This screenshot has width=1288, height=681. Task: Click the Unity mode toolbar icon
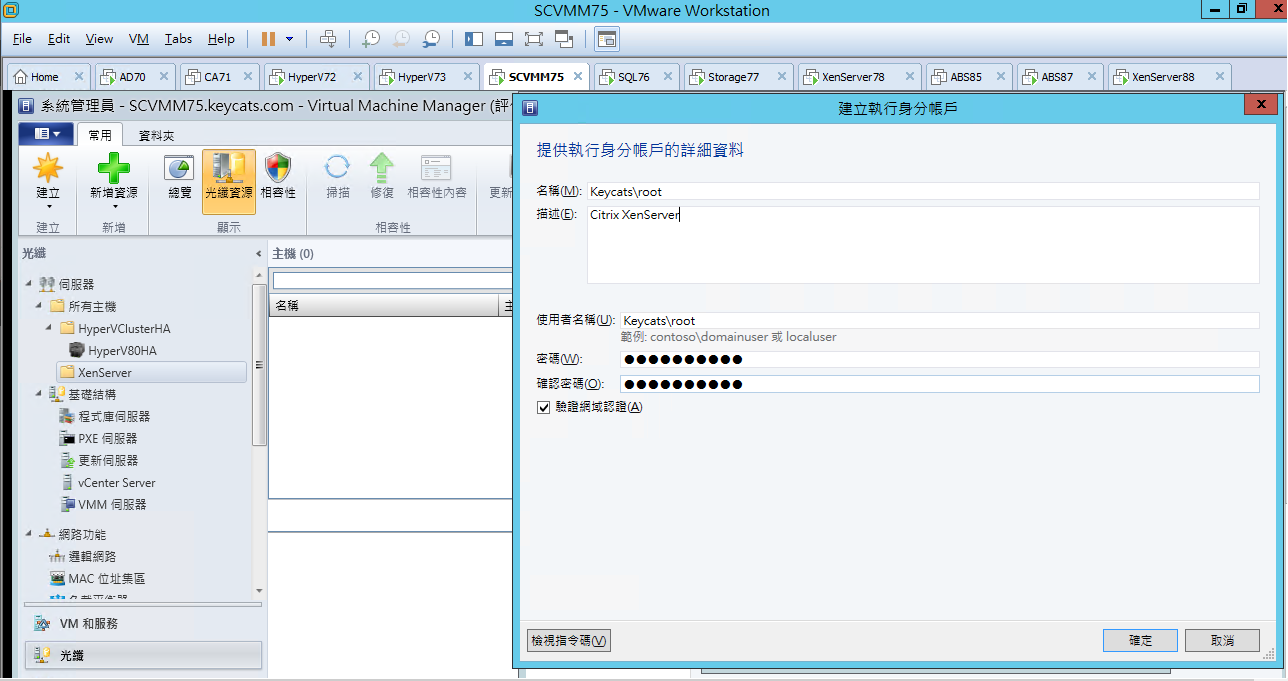click(564, 39)
